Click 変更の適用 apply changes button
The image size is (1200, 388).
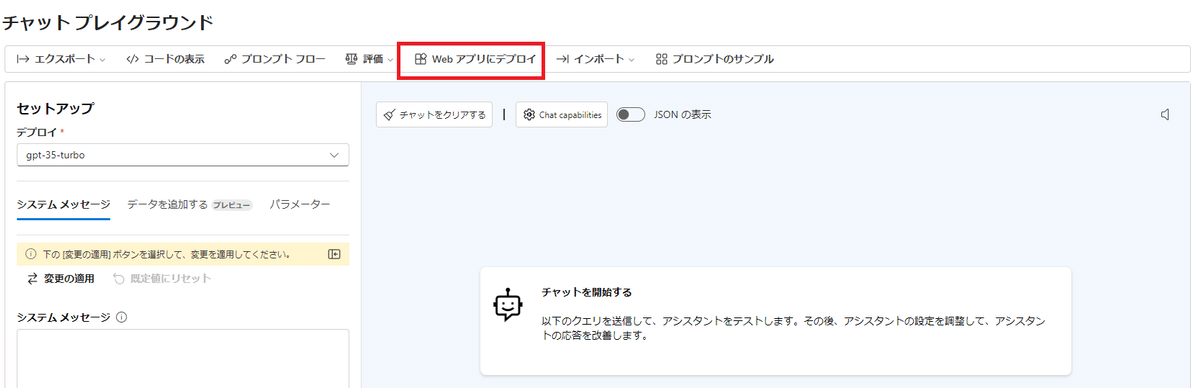click(60, 278)
